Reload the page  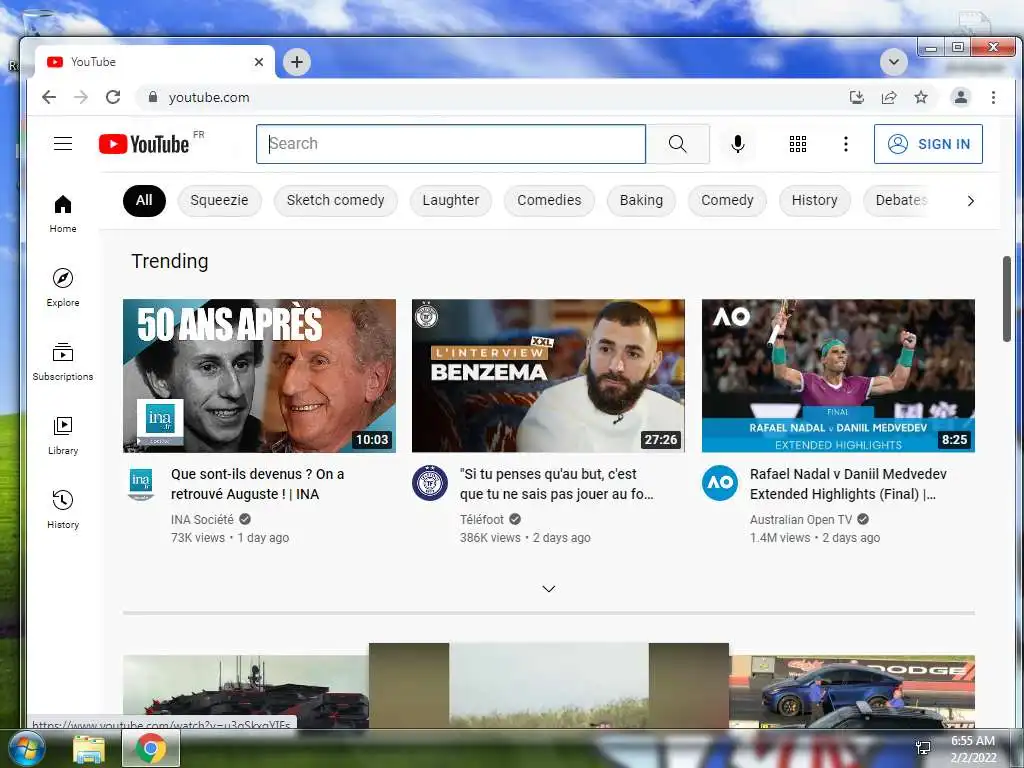(113, 97)
